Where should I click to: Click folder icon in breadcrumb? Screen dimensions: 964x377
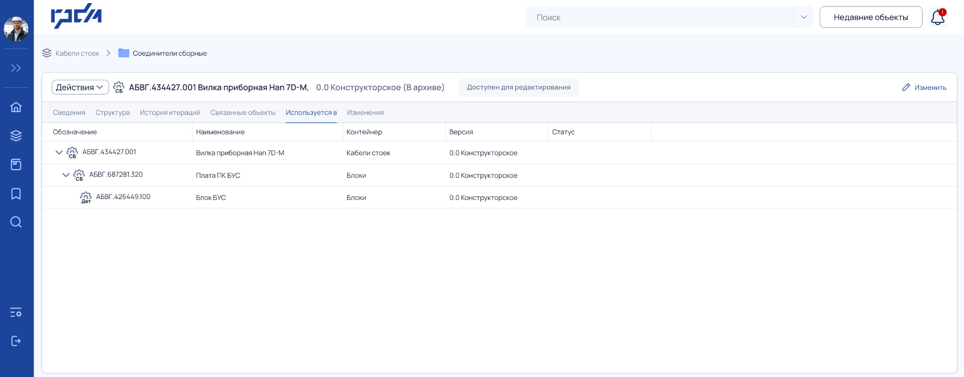(x=124, y=53)
